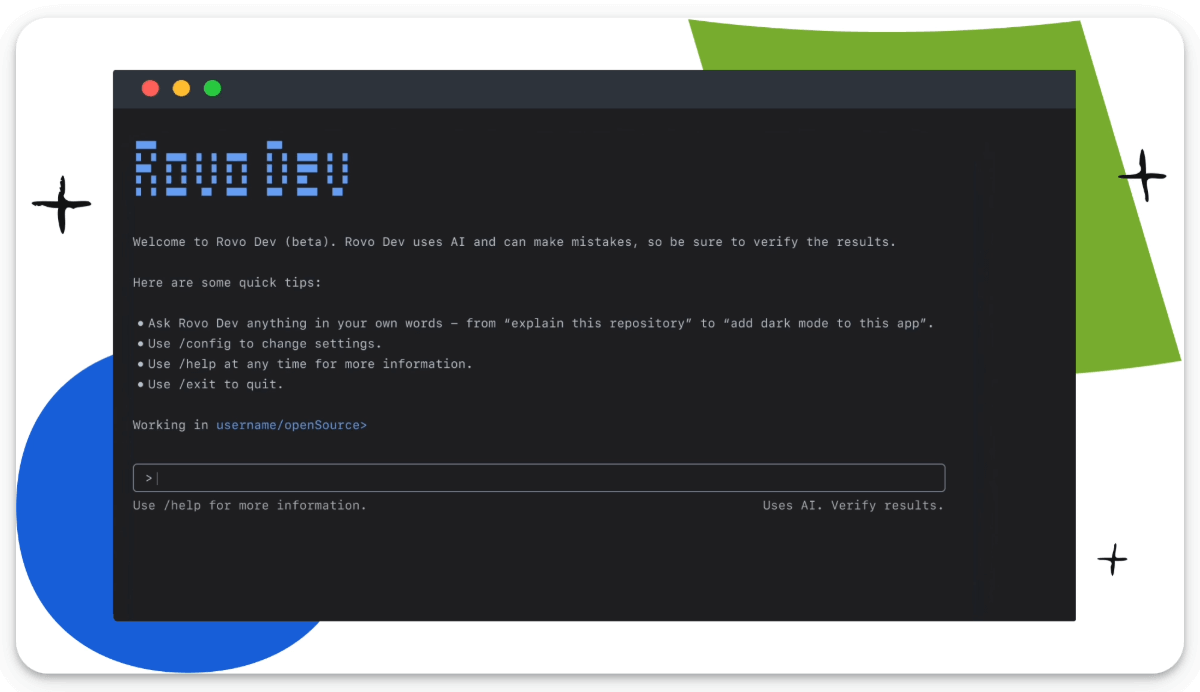
Task: Focus the command prompt input box
Action: tap(540, 478)
